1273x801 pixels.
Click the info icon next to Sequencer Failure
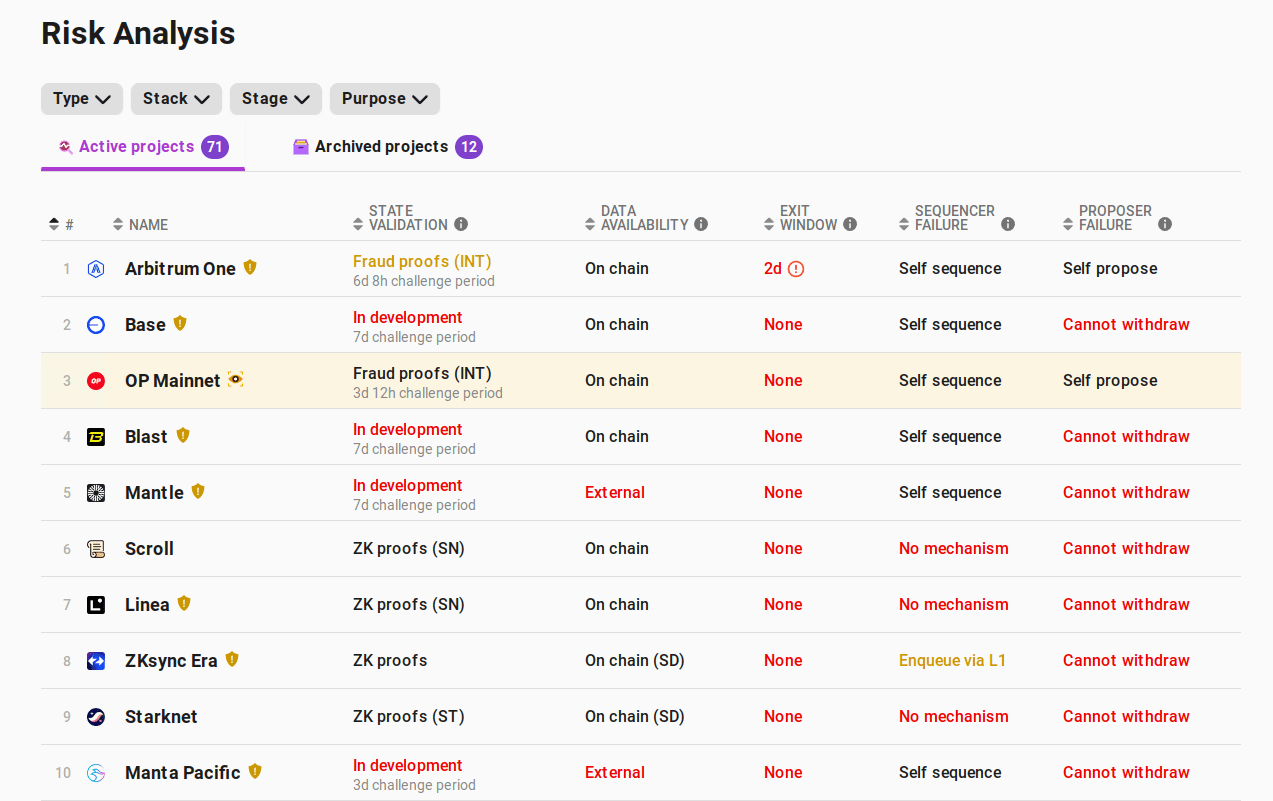(x=1008, y=224)
